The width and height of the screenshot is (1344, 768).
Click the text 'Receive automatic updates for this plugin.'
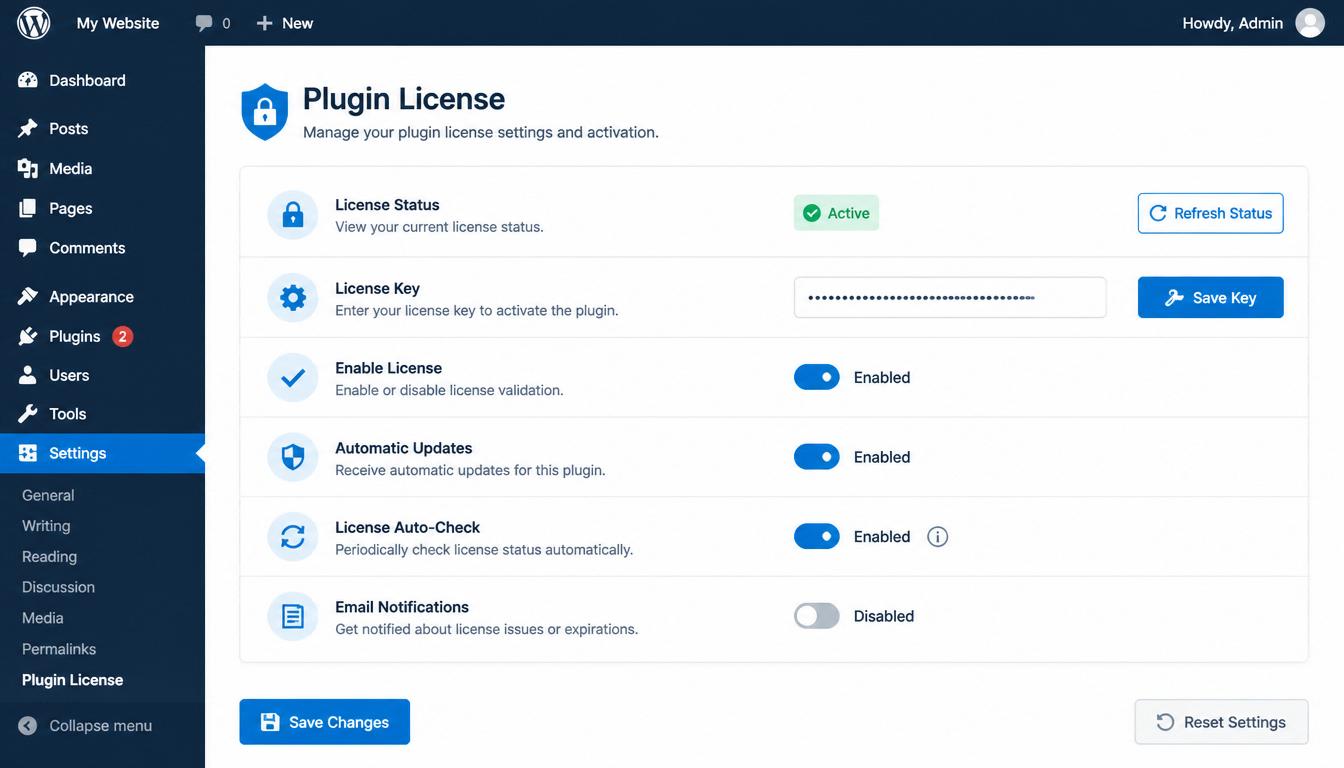[x=470, y=470]
